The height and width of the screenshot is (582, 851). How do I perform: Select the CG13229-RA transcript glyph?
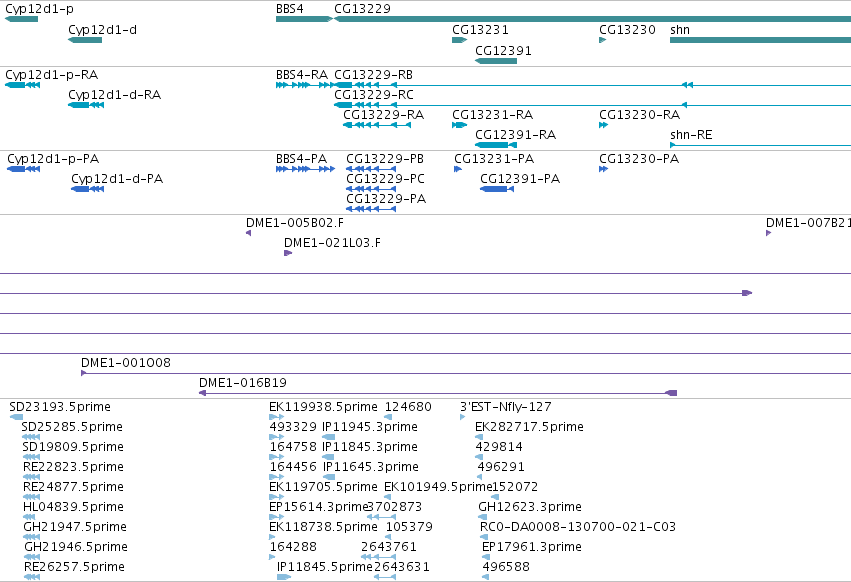(377, 125)
